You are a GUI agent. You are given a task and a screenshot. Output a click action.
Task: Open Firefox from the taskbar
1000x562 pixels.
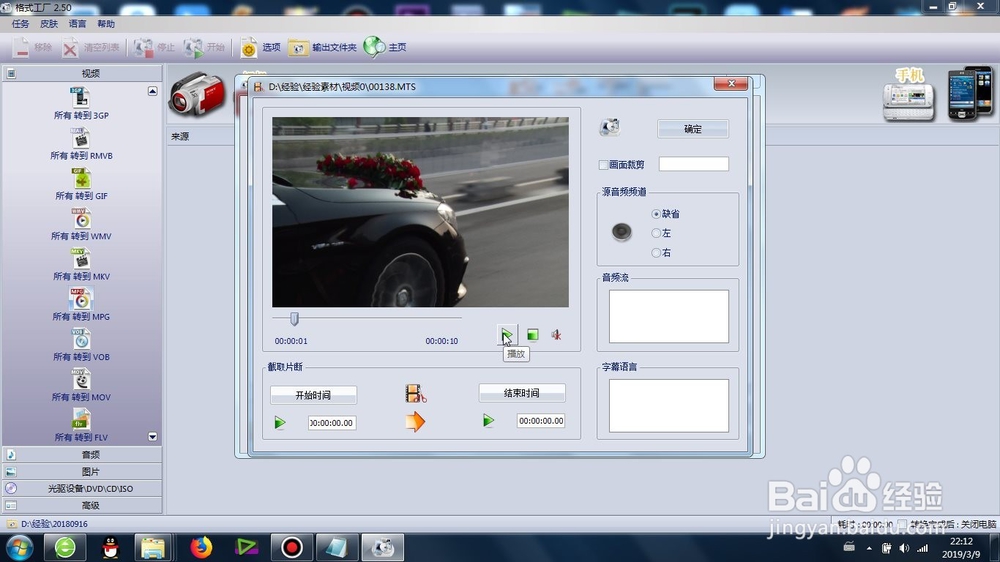[x=201, y=547]
